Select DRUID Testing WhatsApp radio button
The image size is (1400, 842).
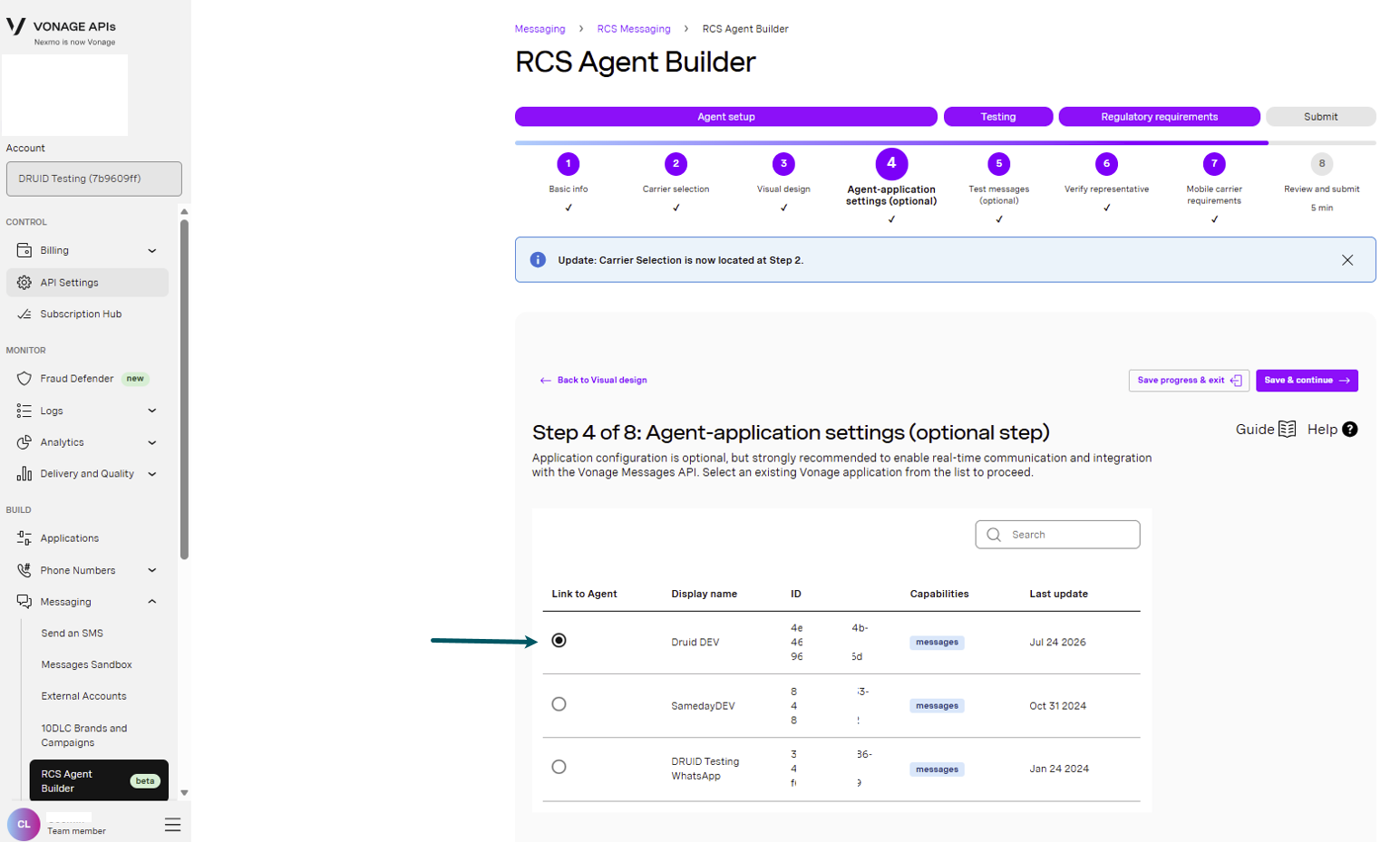(x=559, y=767)
